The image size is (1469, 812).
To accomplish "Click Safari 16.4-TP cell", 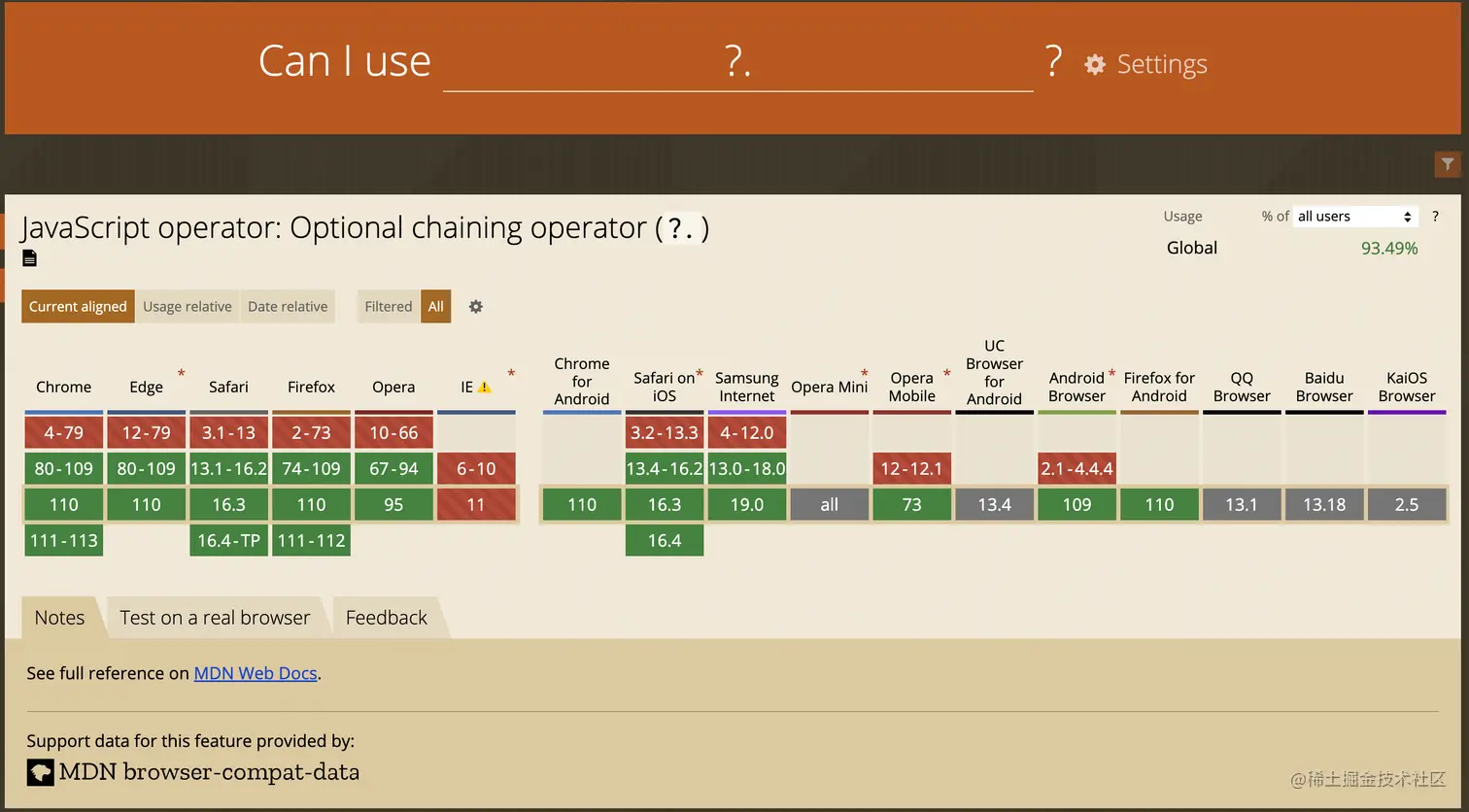I will coord(228,540).
